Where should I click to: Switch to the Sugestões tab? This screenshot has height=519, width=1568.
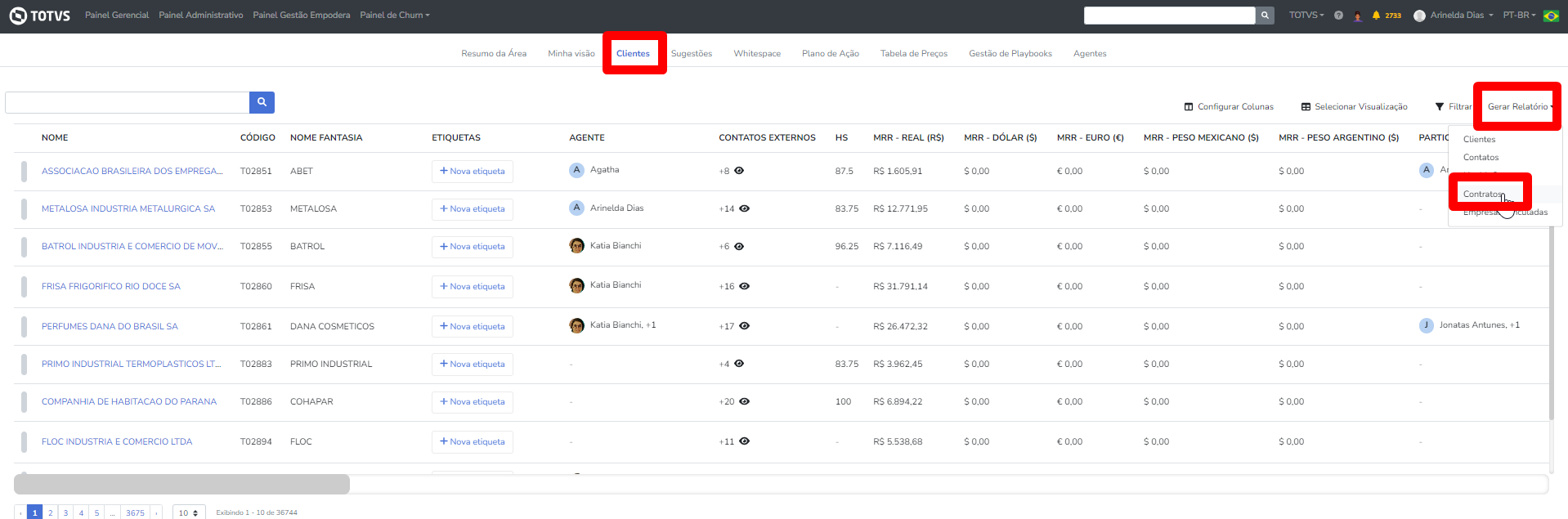[692, 54]
